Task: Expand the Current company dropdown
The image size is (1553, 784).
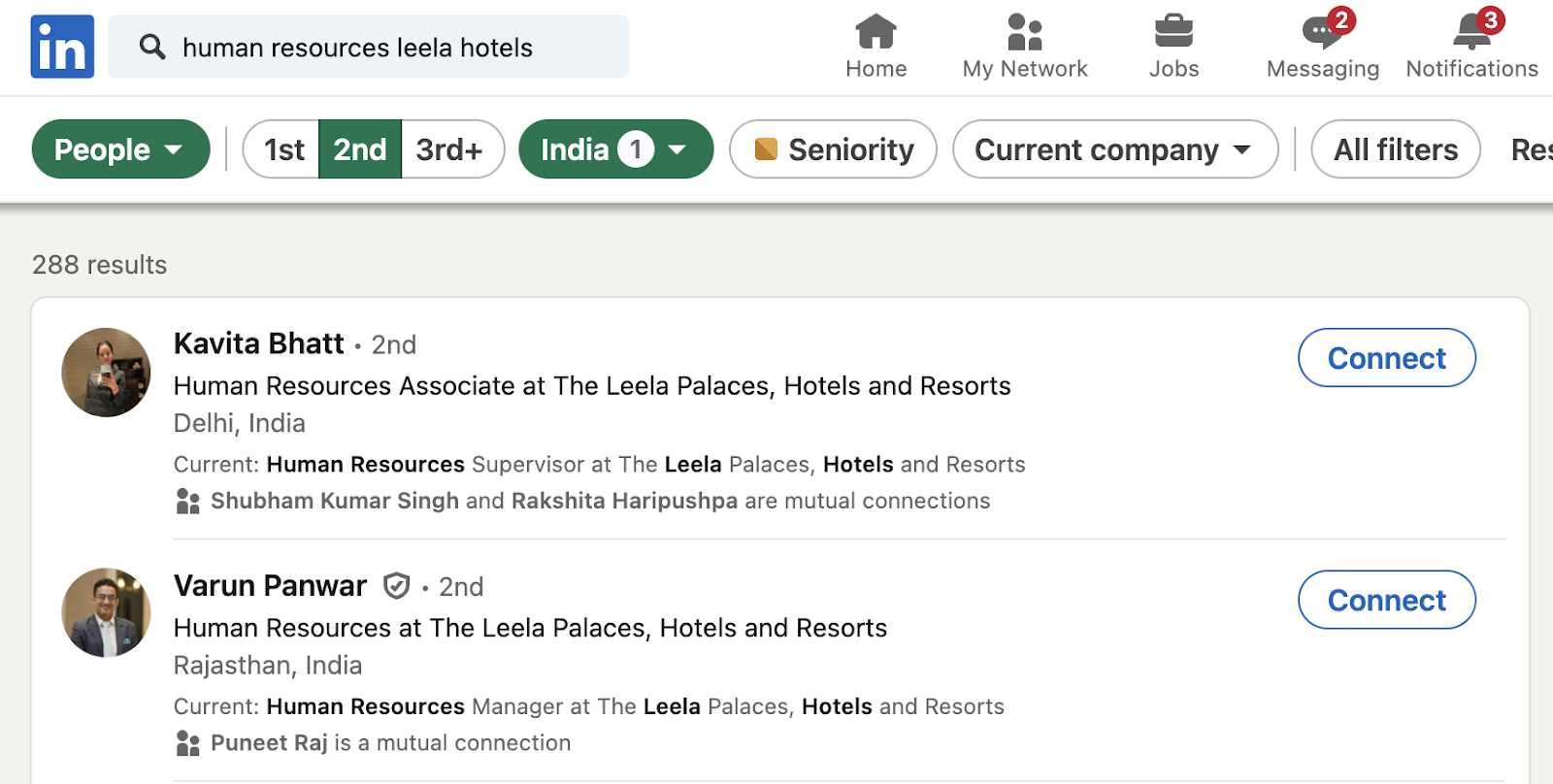Action: (x=1114, y=149)
